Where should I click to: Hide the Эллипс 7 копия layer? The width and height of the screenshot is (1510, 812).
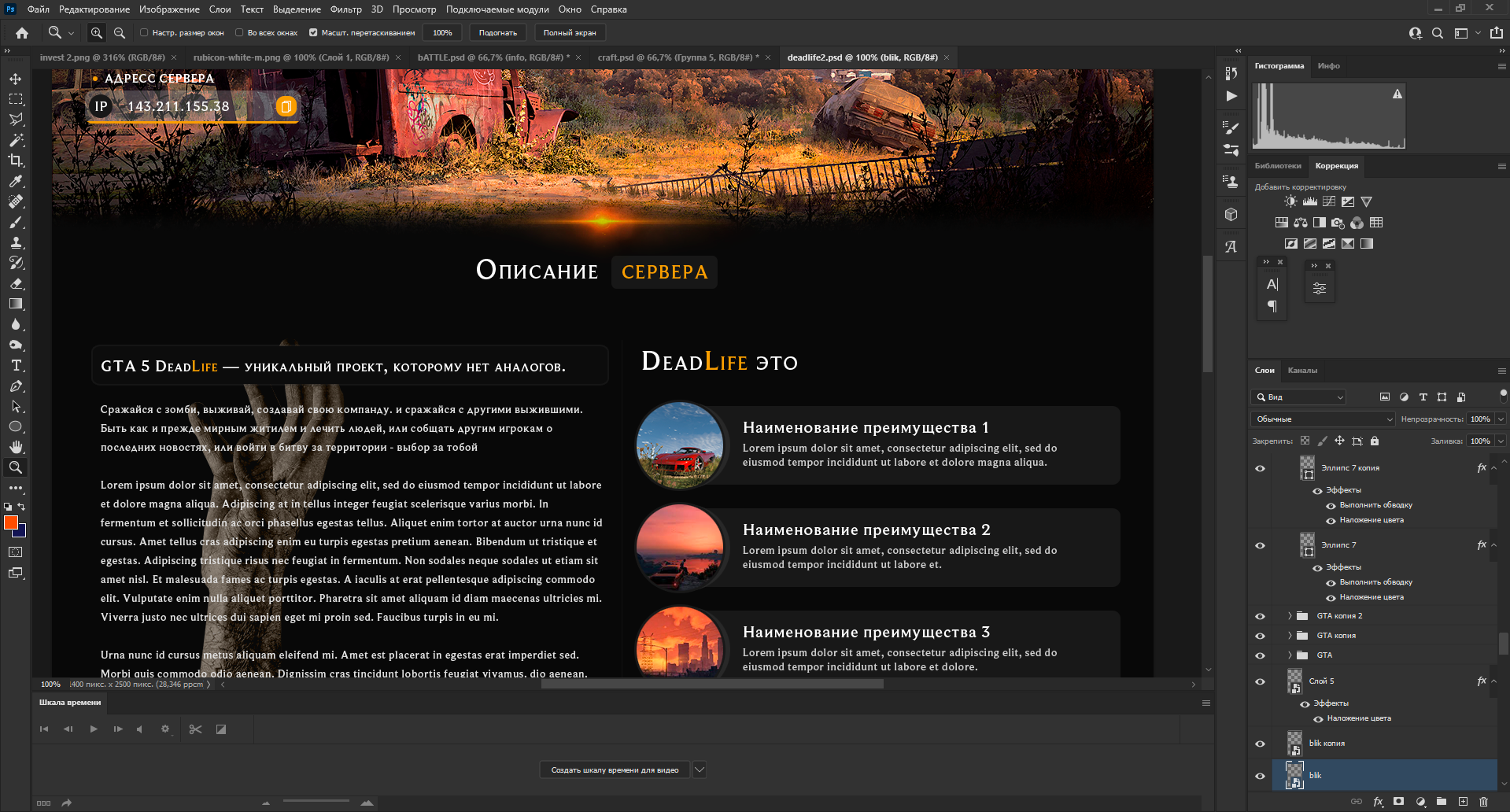(x=1260, y=468)
